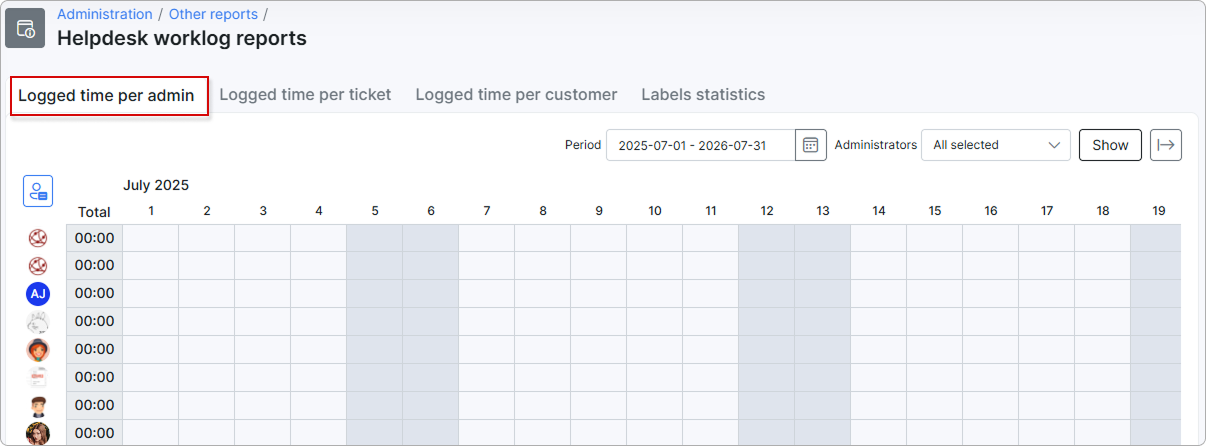Go to Other reports breadcrumb link
This screenshot has height=446, width=1206.
[x=213, y=14]
